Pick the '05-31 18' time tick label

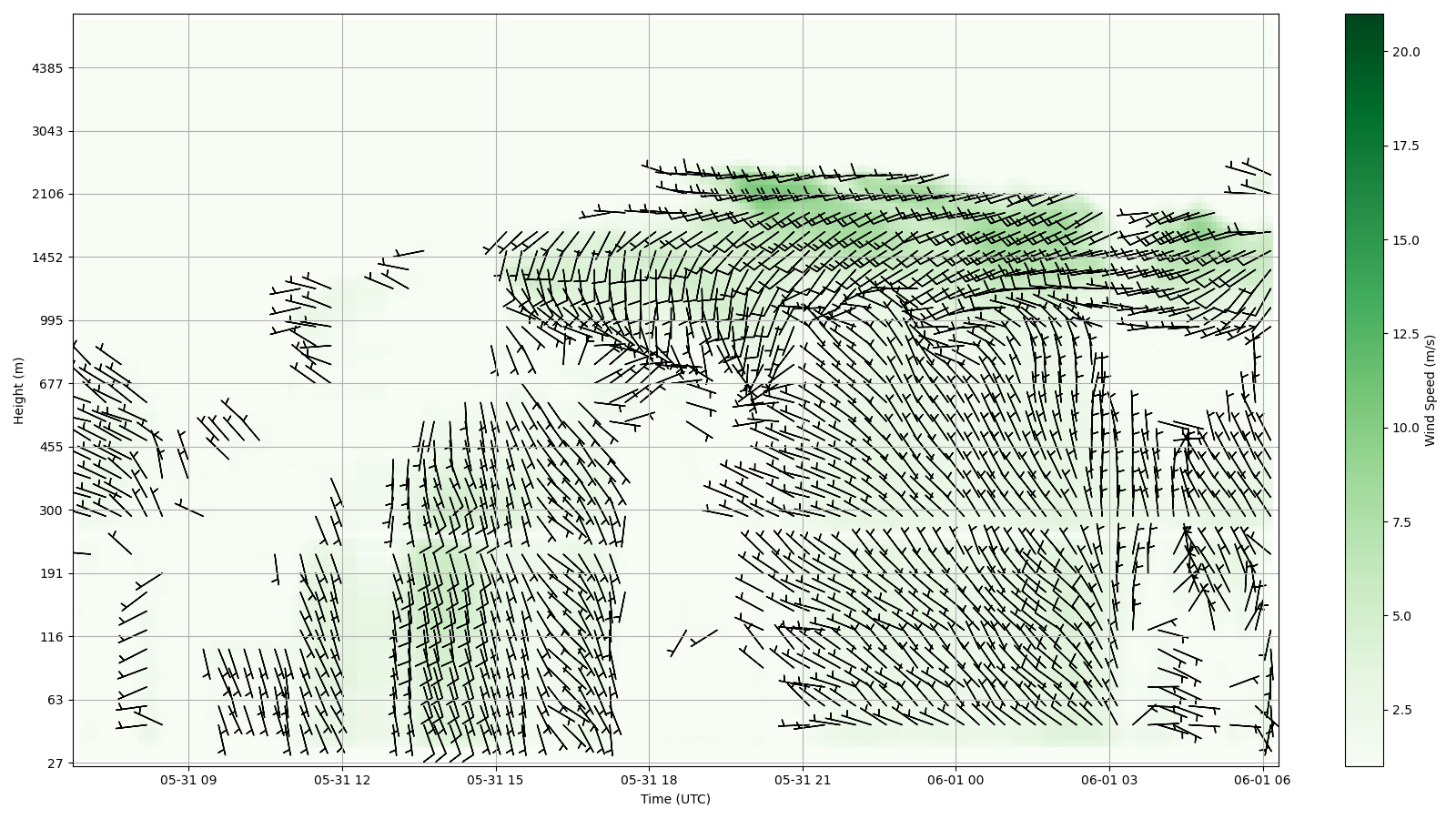click(x=650, y=780)
